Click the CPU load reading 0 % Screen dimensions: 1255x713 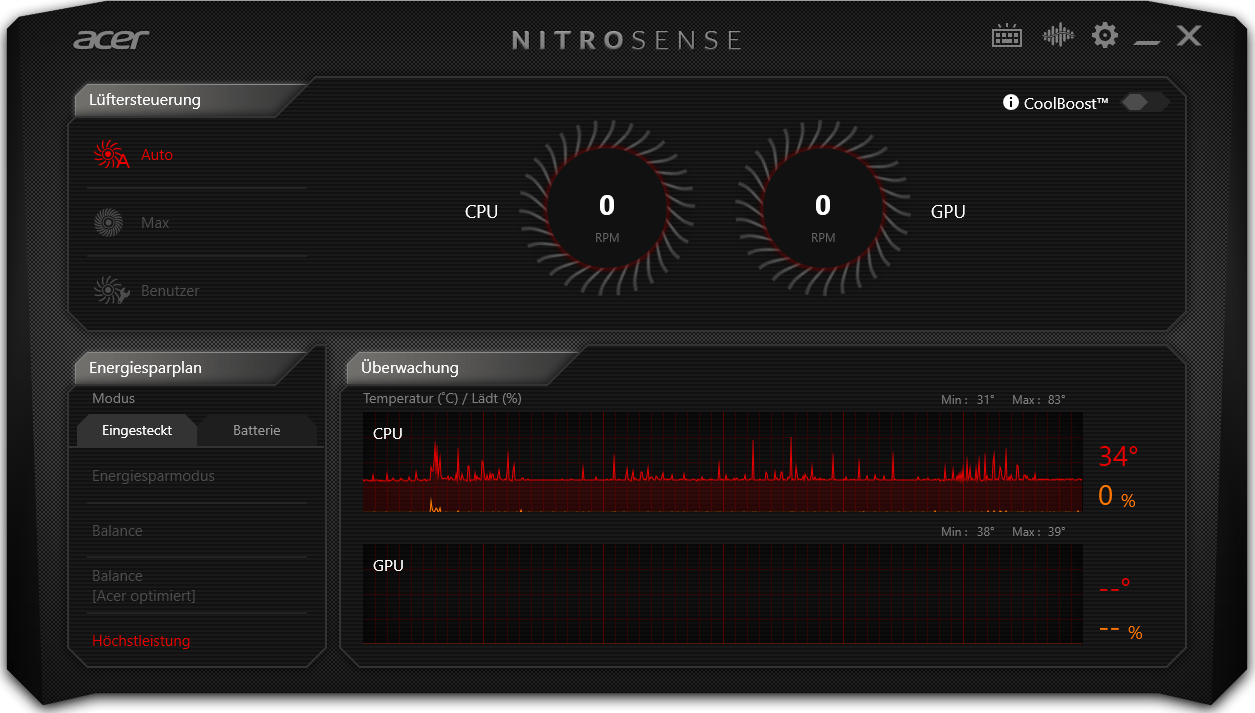[x=1117, y=496]
